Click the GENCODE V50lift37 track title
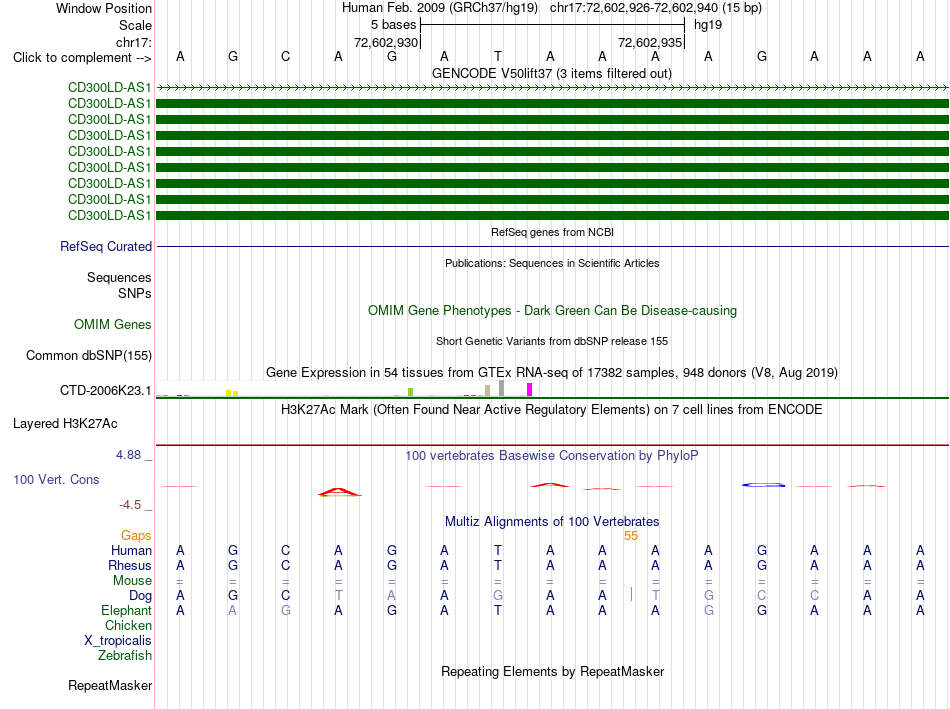Viewport: 950px width, 709px height. 551,73
